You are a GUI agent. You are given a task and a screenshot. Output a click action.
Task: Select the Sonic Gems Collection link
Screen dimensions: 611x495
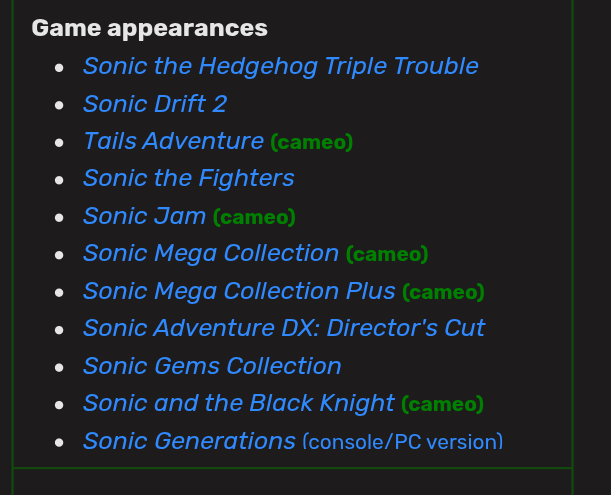pos(212,366)
